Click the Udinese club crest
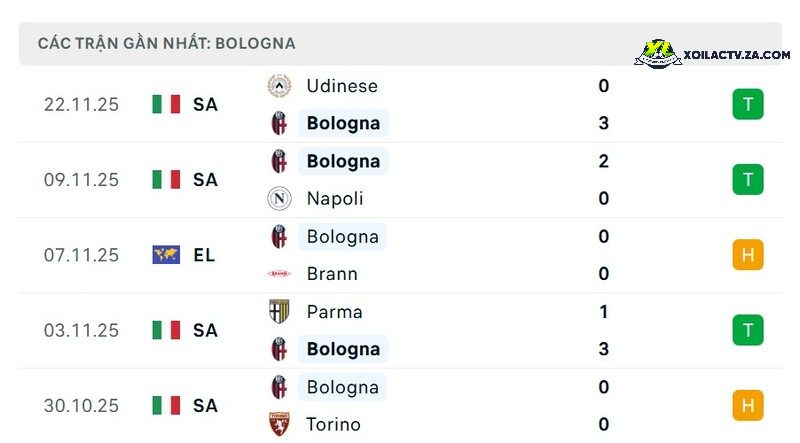 pos(279,86)
